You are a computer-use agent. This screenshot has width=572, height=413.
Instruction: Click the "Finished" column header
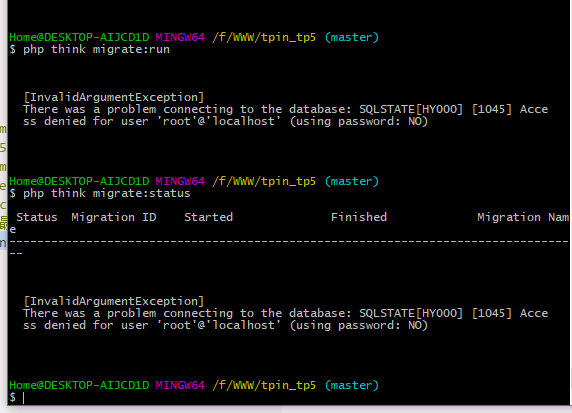coord(359,217)
